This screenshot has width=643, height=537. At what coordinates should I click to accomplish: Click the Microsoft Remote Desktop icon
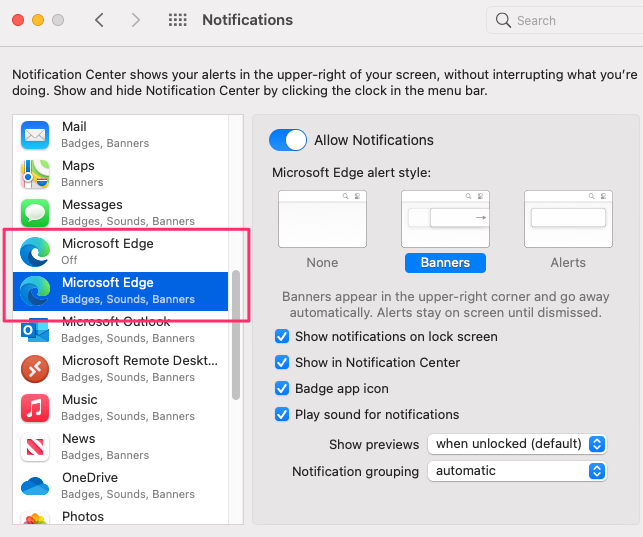pyautogui.click(x=35, y=369)
